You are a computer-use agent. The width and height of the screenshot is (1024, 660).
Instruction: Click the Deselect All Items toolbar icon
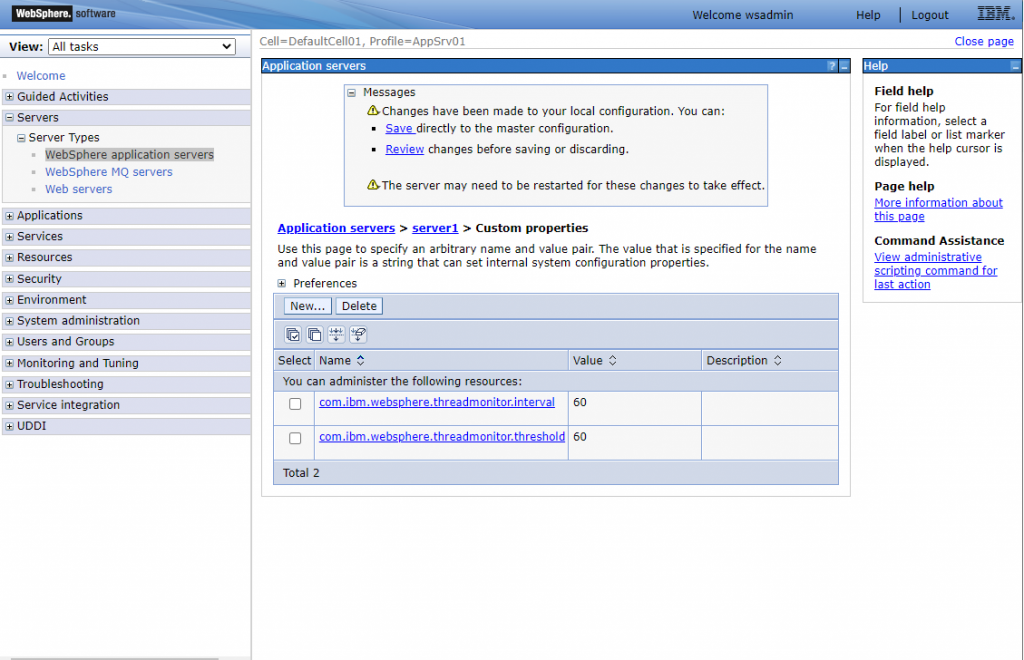coord(314,335)
